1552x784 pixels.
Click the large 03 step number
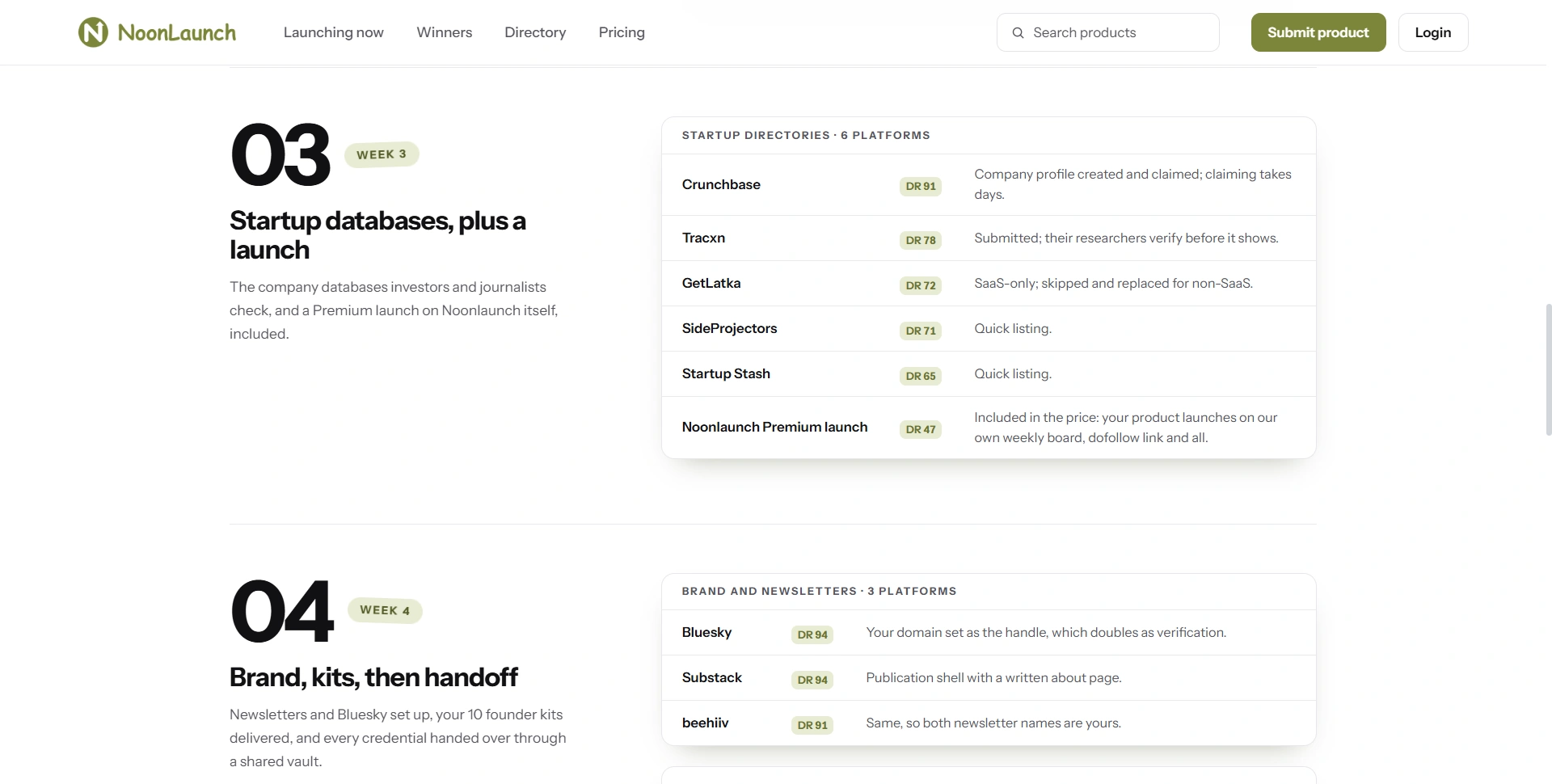(x=280, y=154)
